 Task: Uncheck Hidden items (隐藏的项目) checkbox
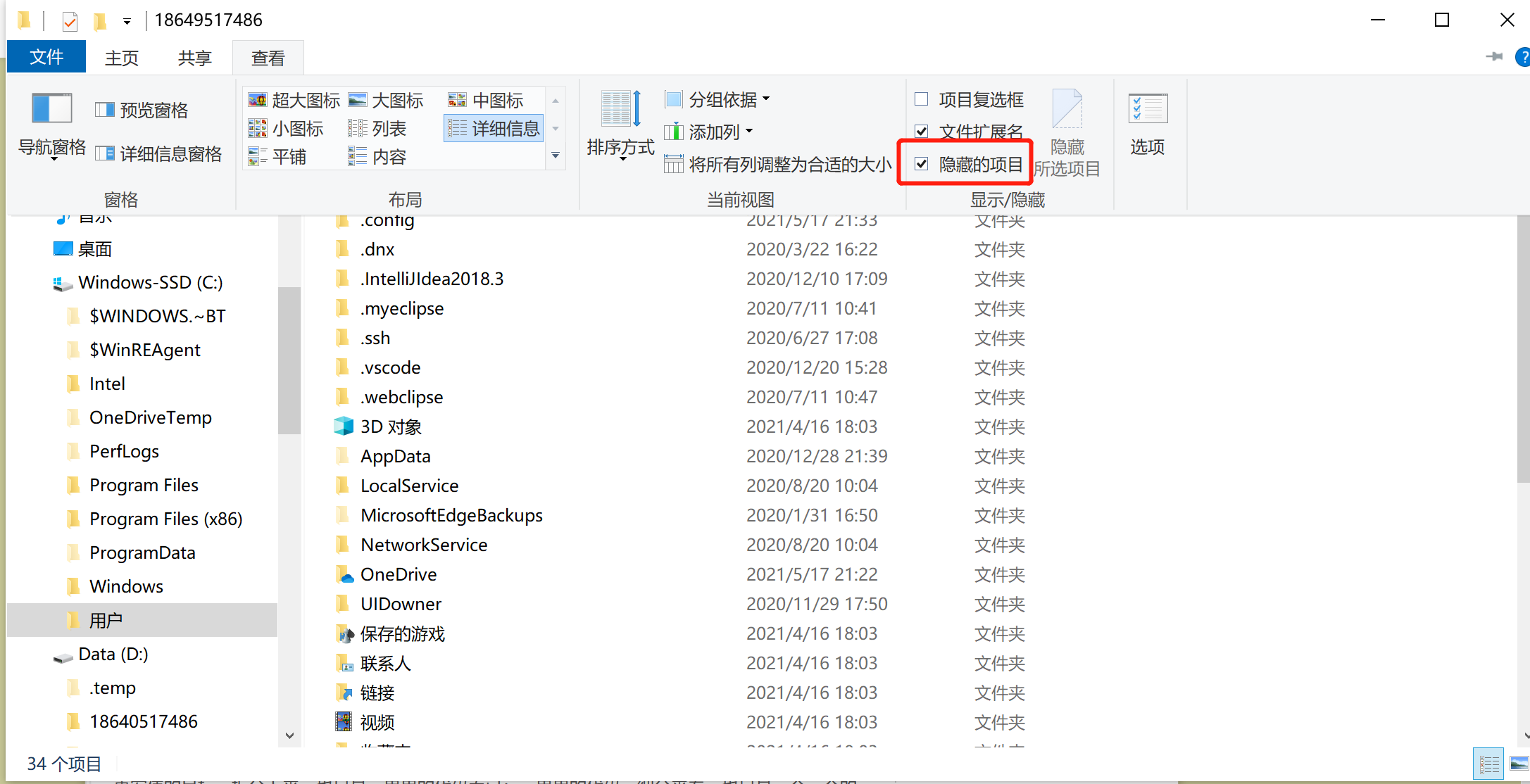click(x=921, y=165)
